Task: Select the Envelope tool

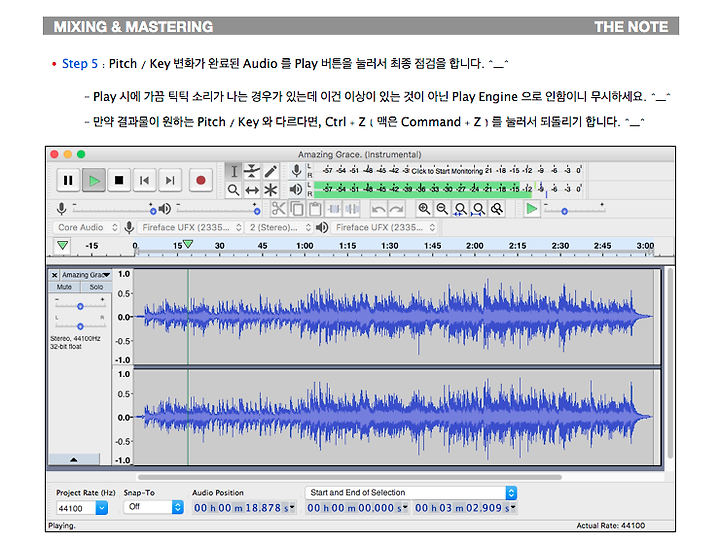Action: (252, 171)
